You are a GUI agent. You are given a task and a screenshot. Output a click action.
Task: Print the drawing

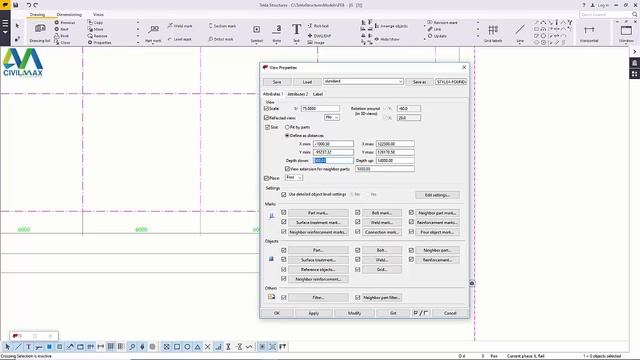point(62,36)
